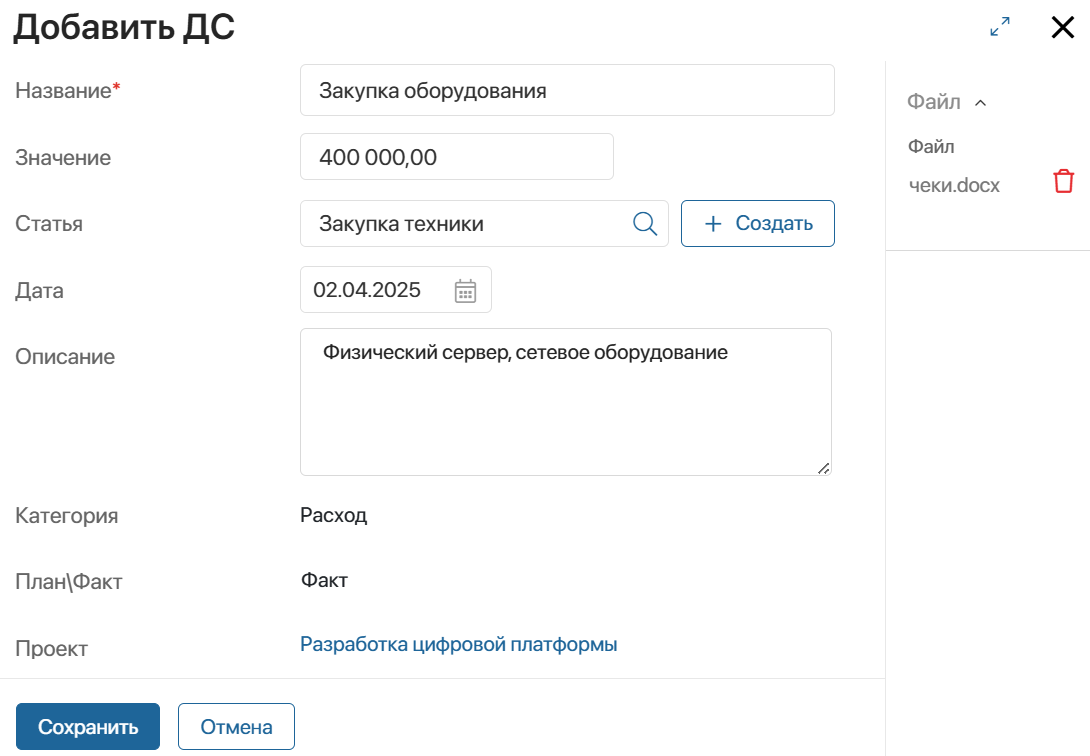Open the calendar picker icon
1090x756 pixels.
465,290
